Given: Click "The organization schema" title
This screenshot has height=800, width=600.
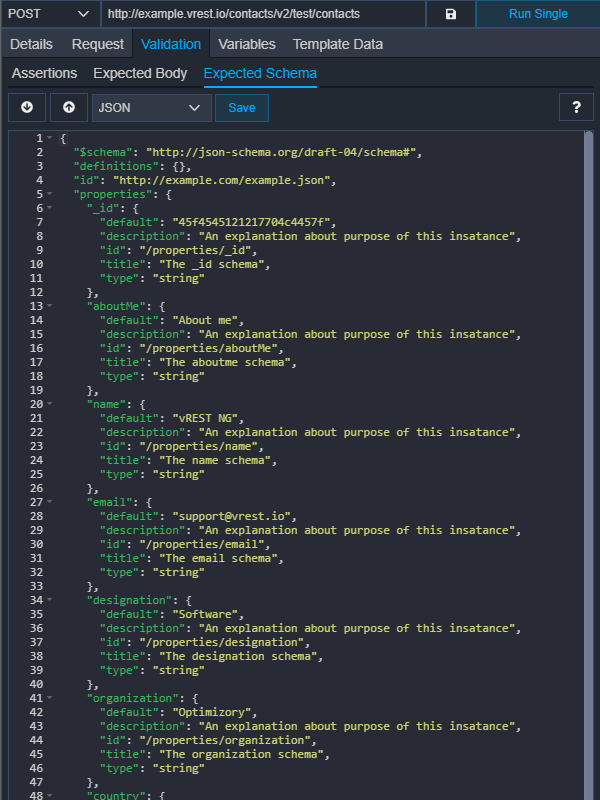Looking at the screenshot, I should [241, 754].
